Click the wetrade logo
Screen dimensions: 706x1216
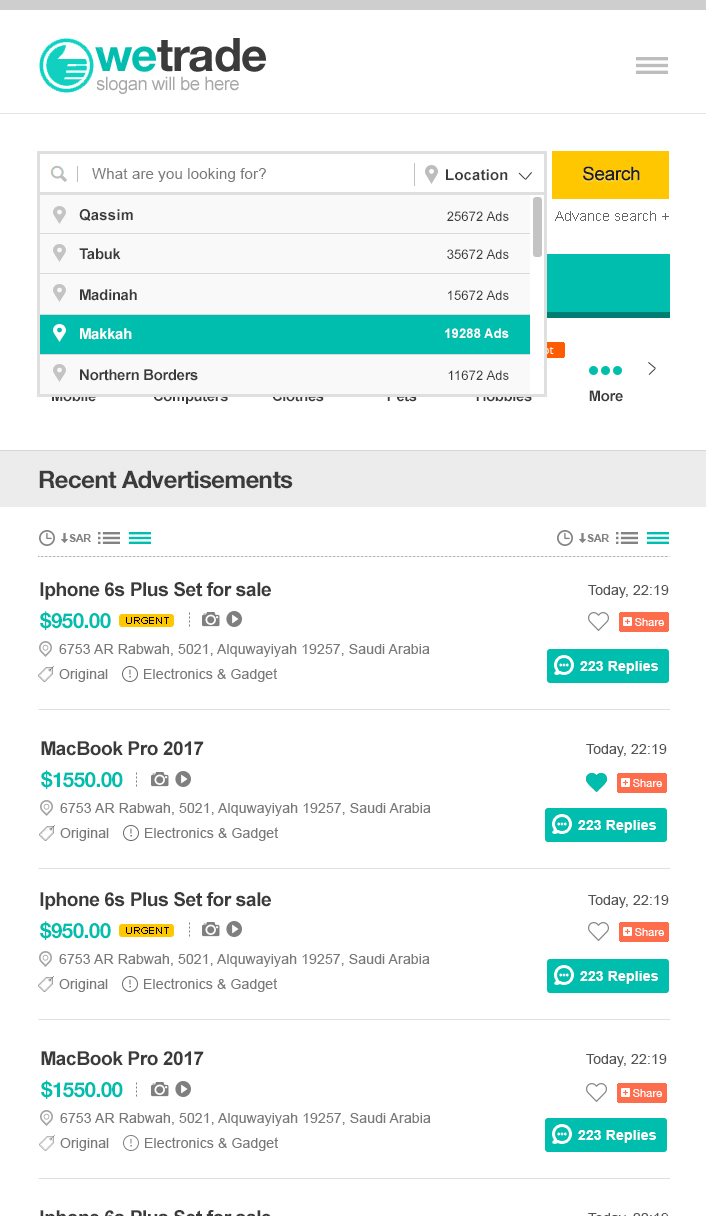click(153, 66)
